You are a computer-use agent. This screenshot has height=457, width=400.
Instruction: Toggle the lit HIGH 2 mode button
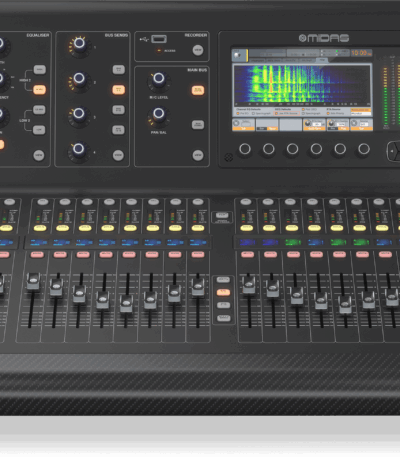39,90
